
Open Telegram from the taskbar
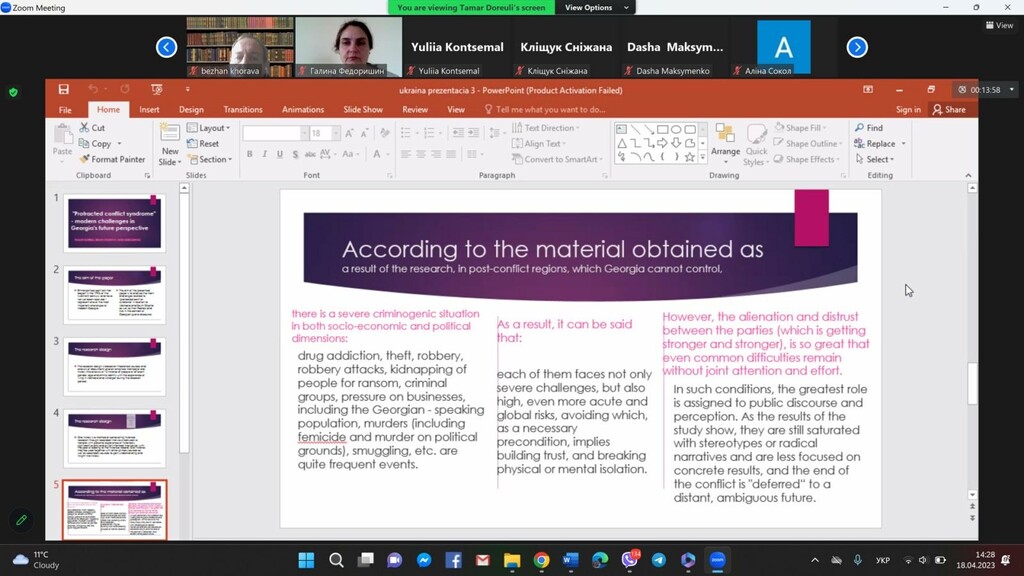click(659, 560)
